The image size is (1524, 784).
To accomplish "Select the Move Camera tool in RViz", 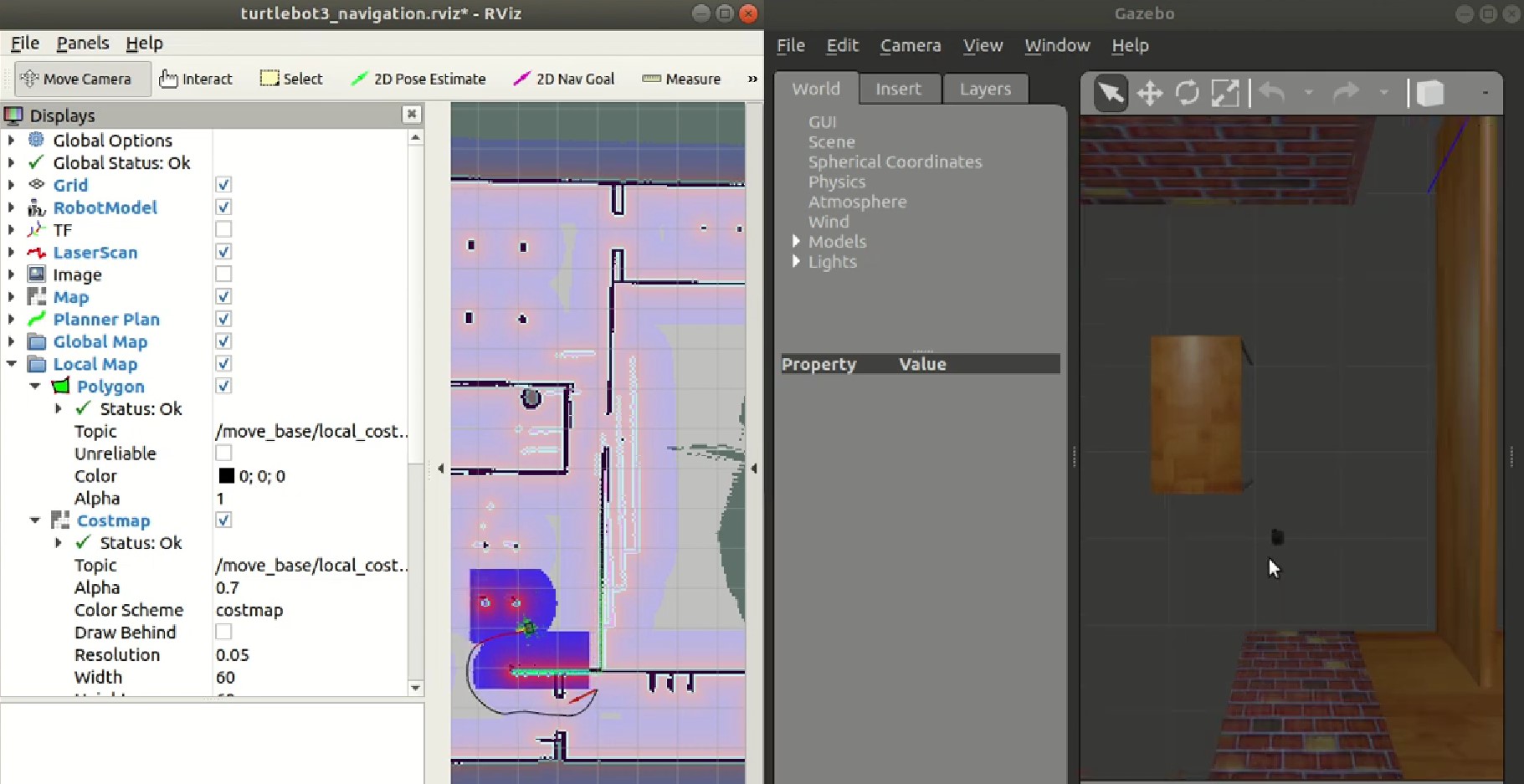I will (x=80, y=78).
